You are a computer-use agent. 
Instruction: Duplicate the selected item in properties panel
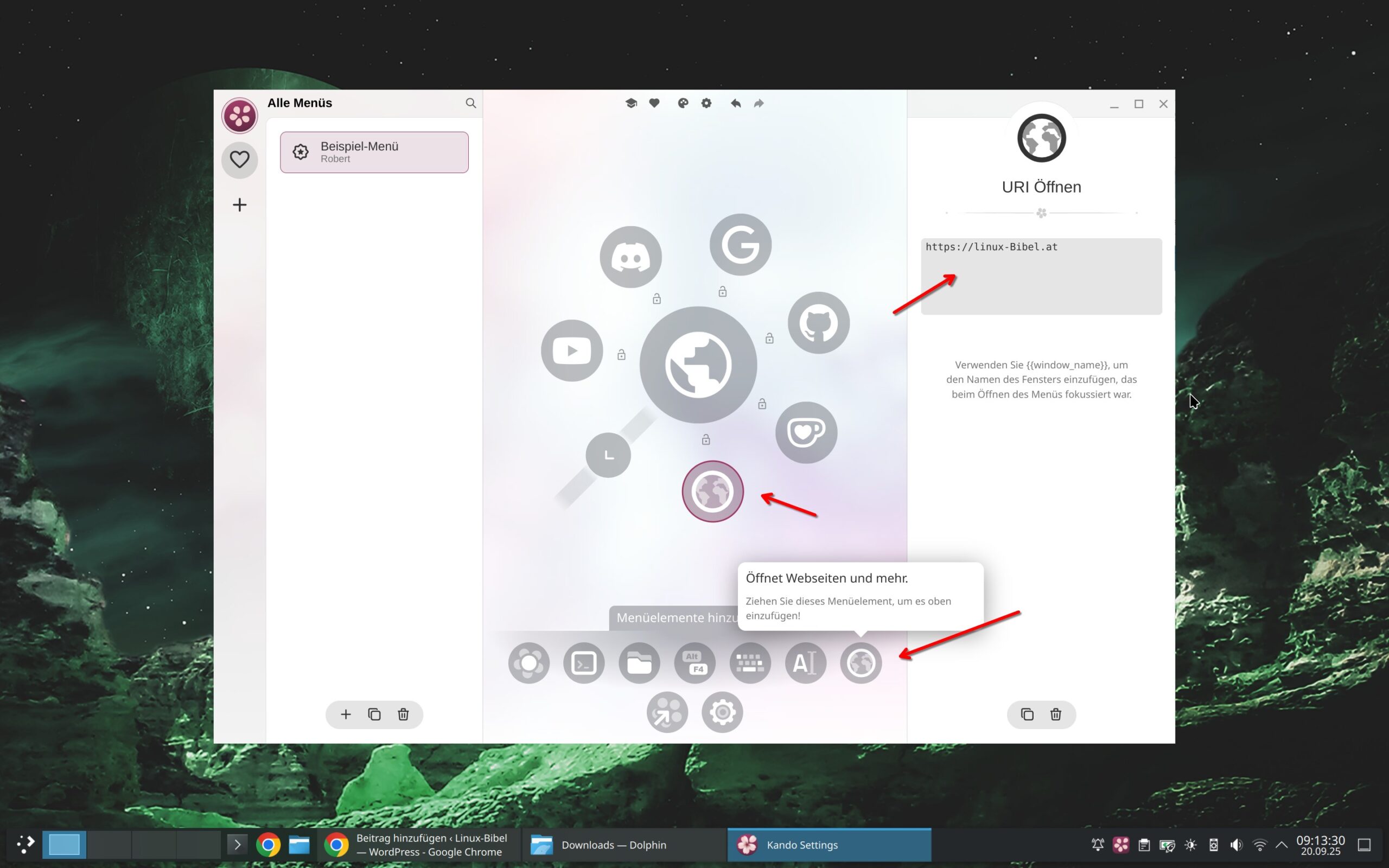pyautogui.click(x=1027, y=714)
